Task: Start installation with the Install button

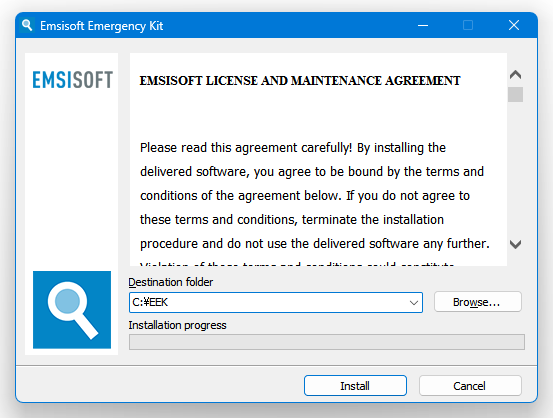Action: (355, 386)
